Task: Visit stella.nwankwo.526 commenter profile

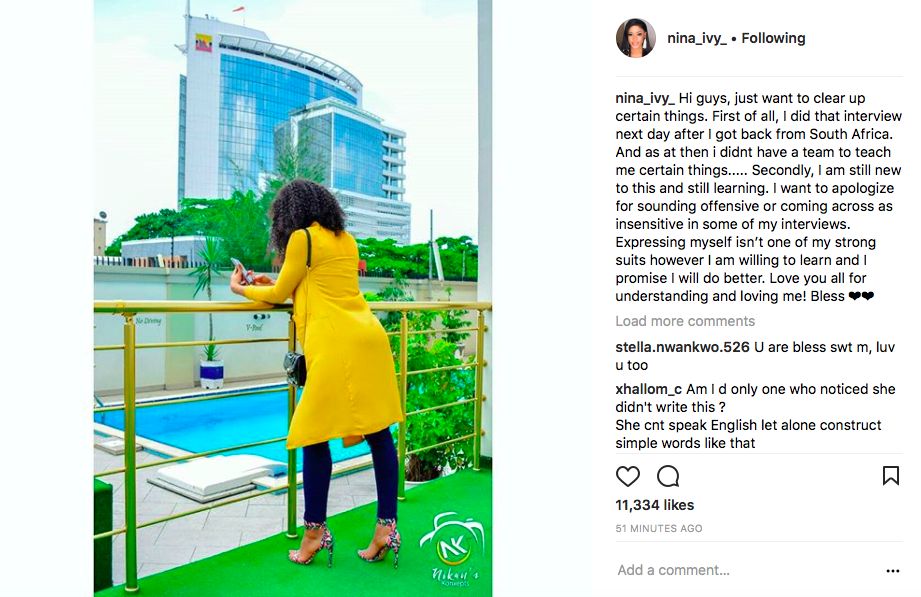Action: point(683,347)
